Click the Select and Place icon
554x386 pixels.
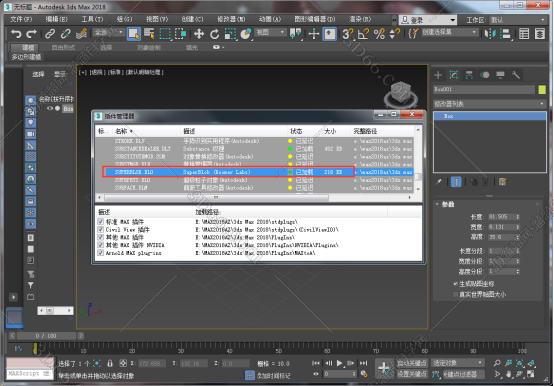246,34
